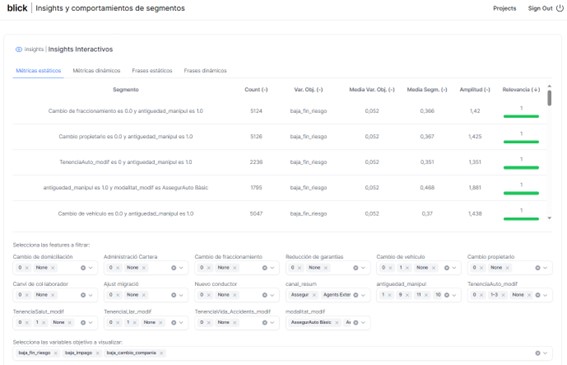Clear all values in Nuevo conductor filter
Image resolution: width=567 pixels, height=365 pixels.
click(265, 295)
